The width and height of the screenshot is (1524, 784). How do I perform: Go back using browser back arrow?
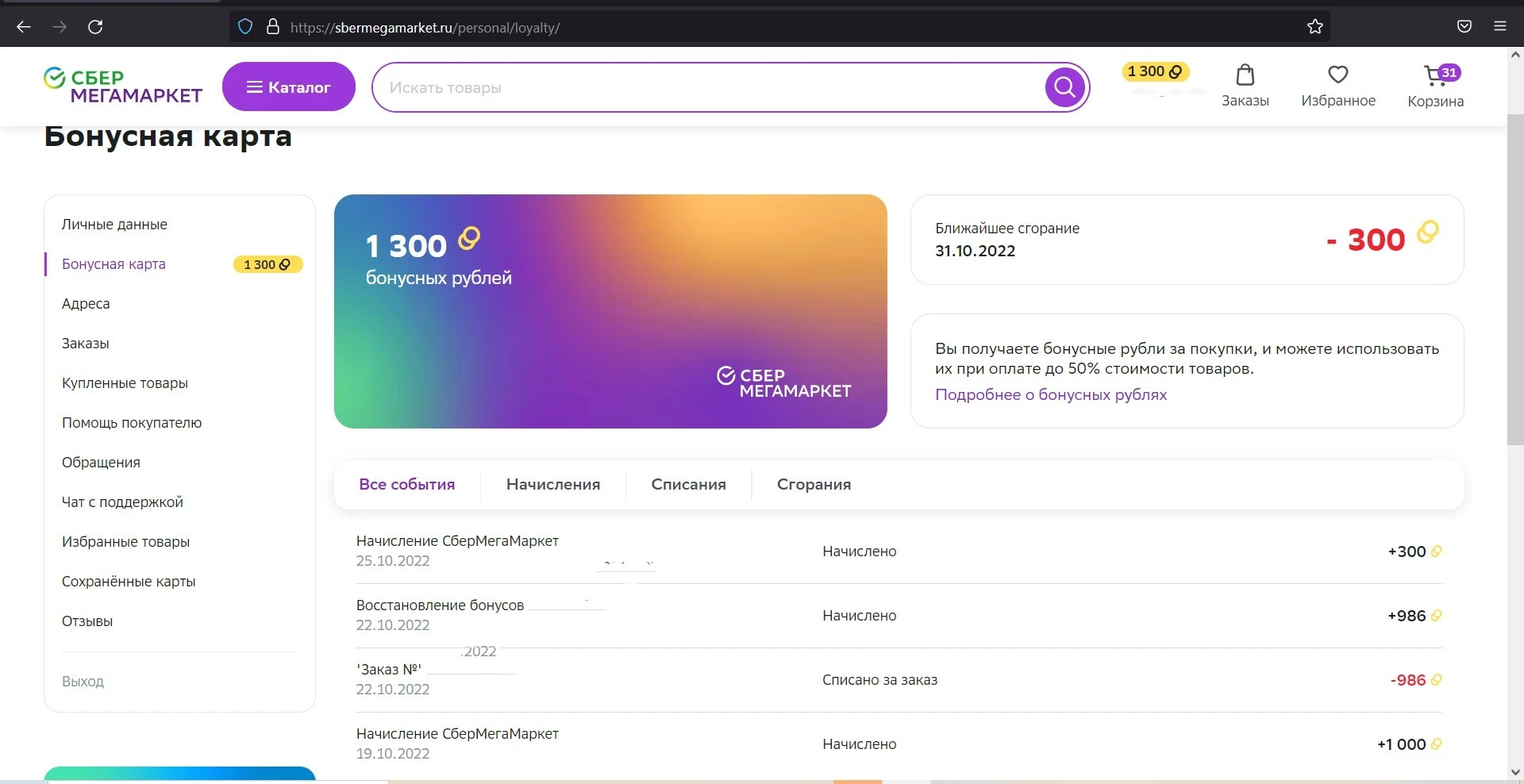(x=24, y=27)
